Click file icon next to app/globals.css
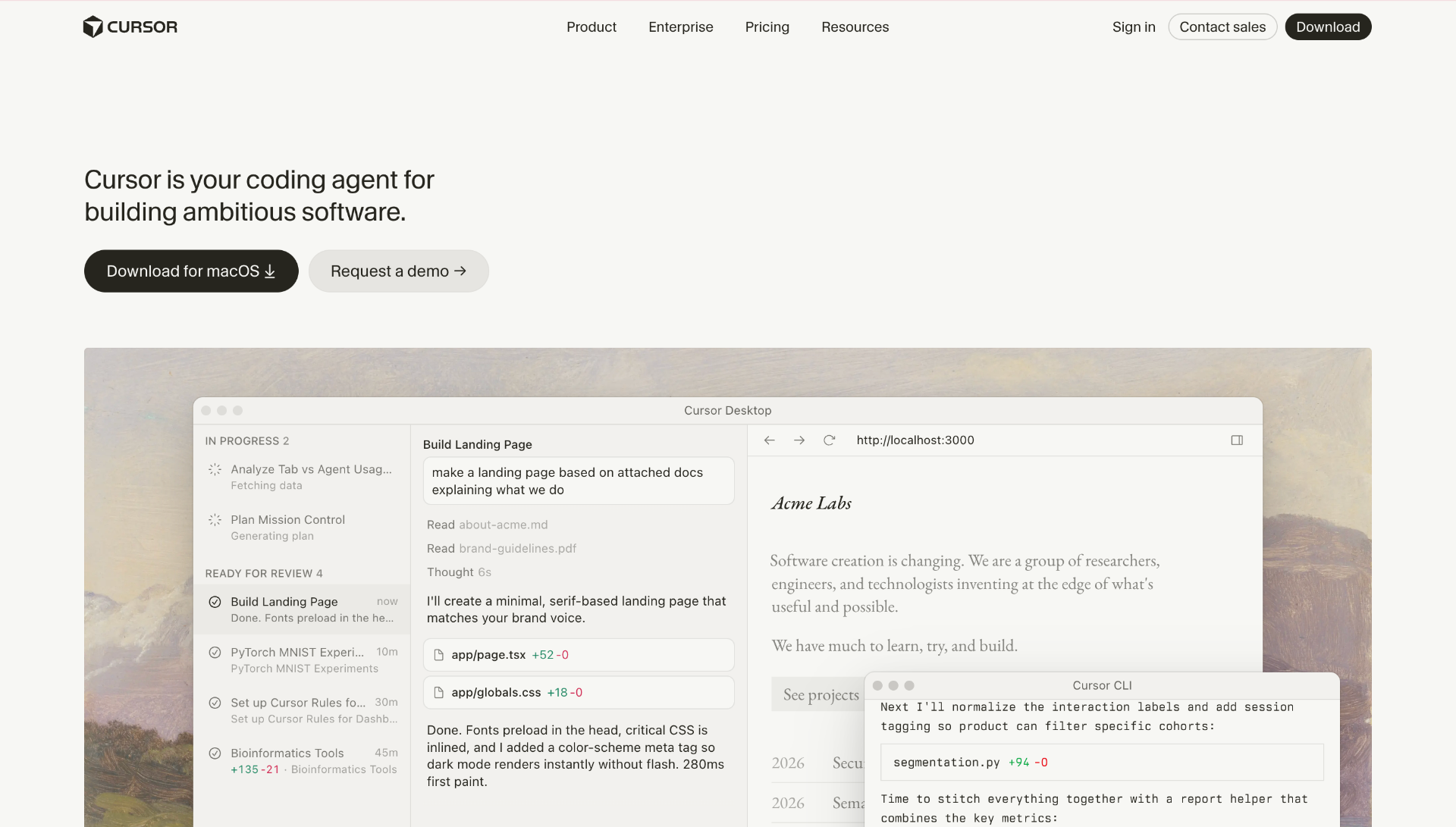The height and width of the screenshot is (827, 1456). tap(438, 692)
